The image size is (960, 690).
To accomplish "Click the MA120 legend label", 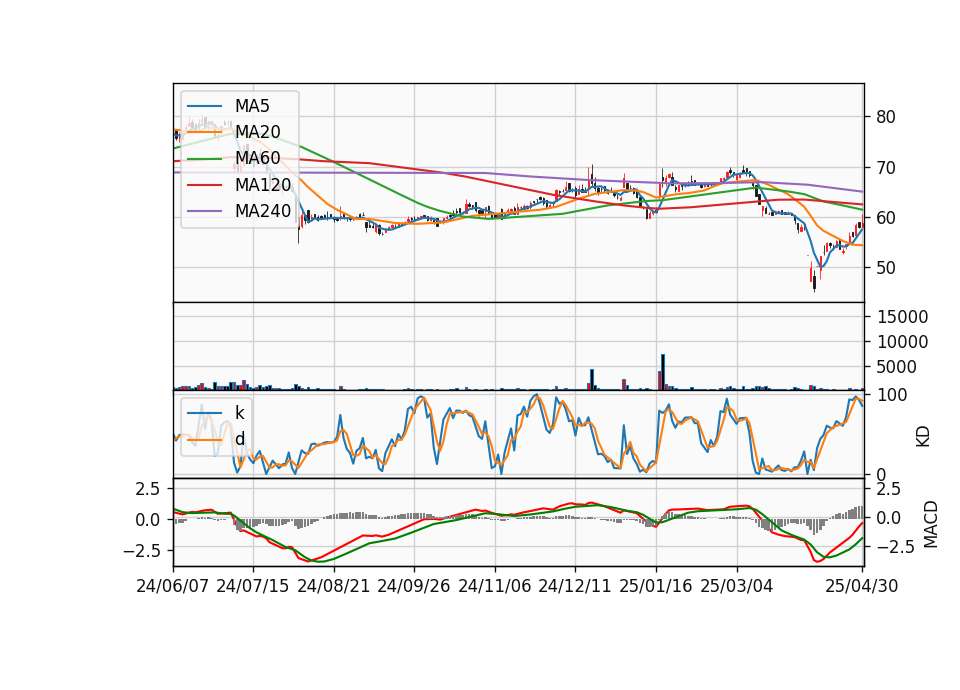I will [x=263, y=185].
